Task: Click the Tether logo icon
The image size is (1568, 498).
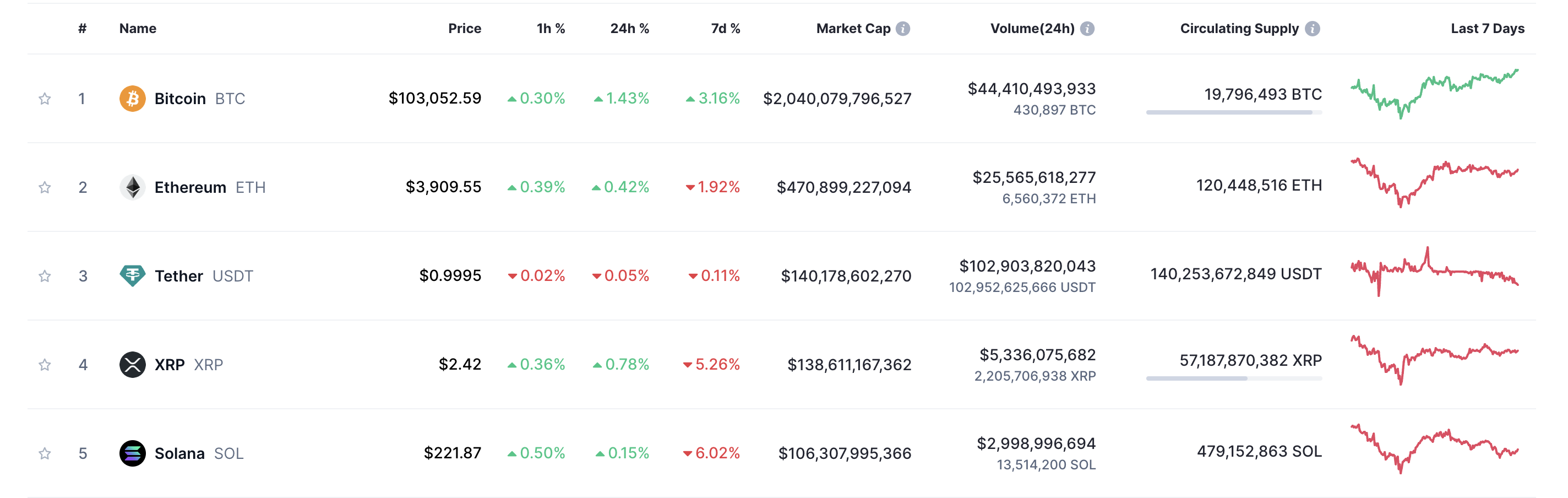Action: 132,275
